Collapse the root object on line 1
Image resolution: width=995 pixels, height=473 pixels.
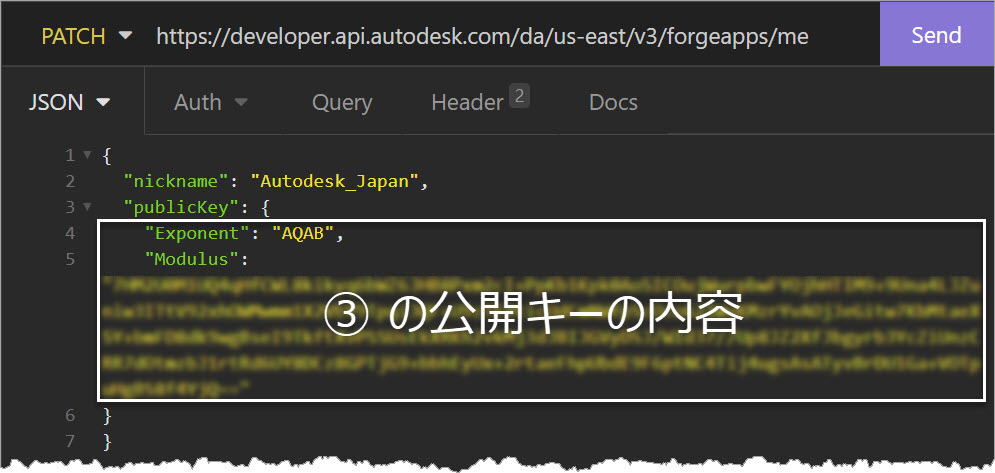click(87, 155)
